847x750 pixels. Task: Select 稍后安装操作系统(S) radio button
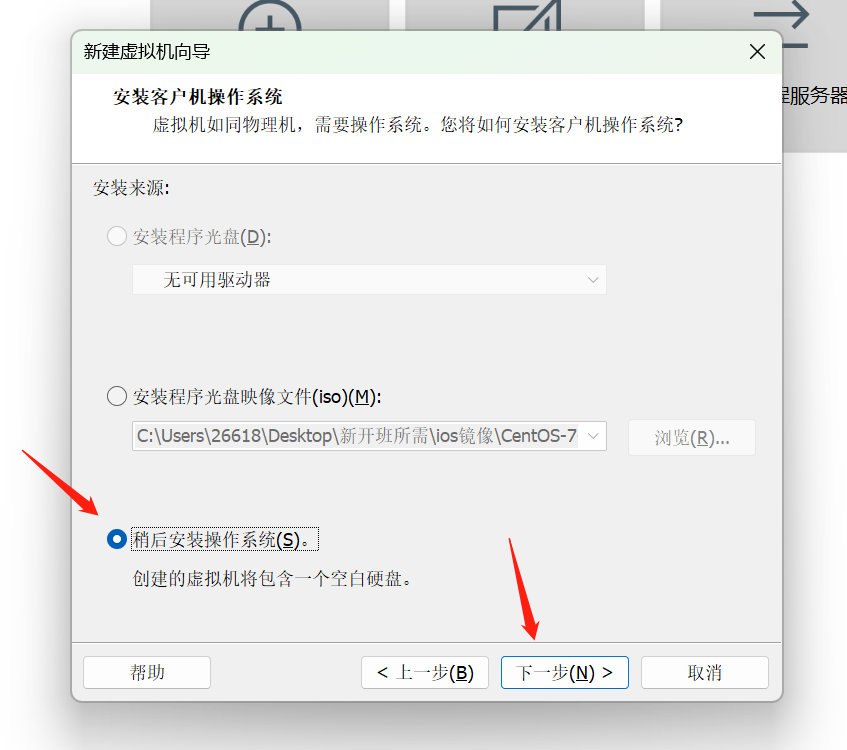point(117,539)
